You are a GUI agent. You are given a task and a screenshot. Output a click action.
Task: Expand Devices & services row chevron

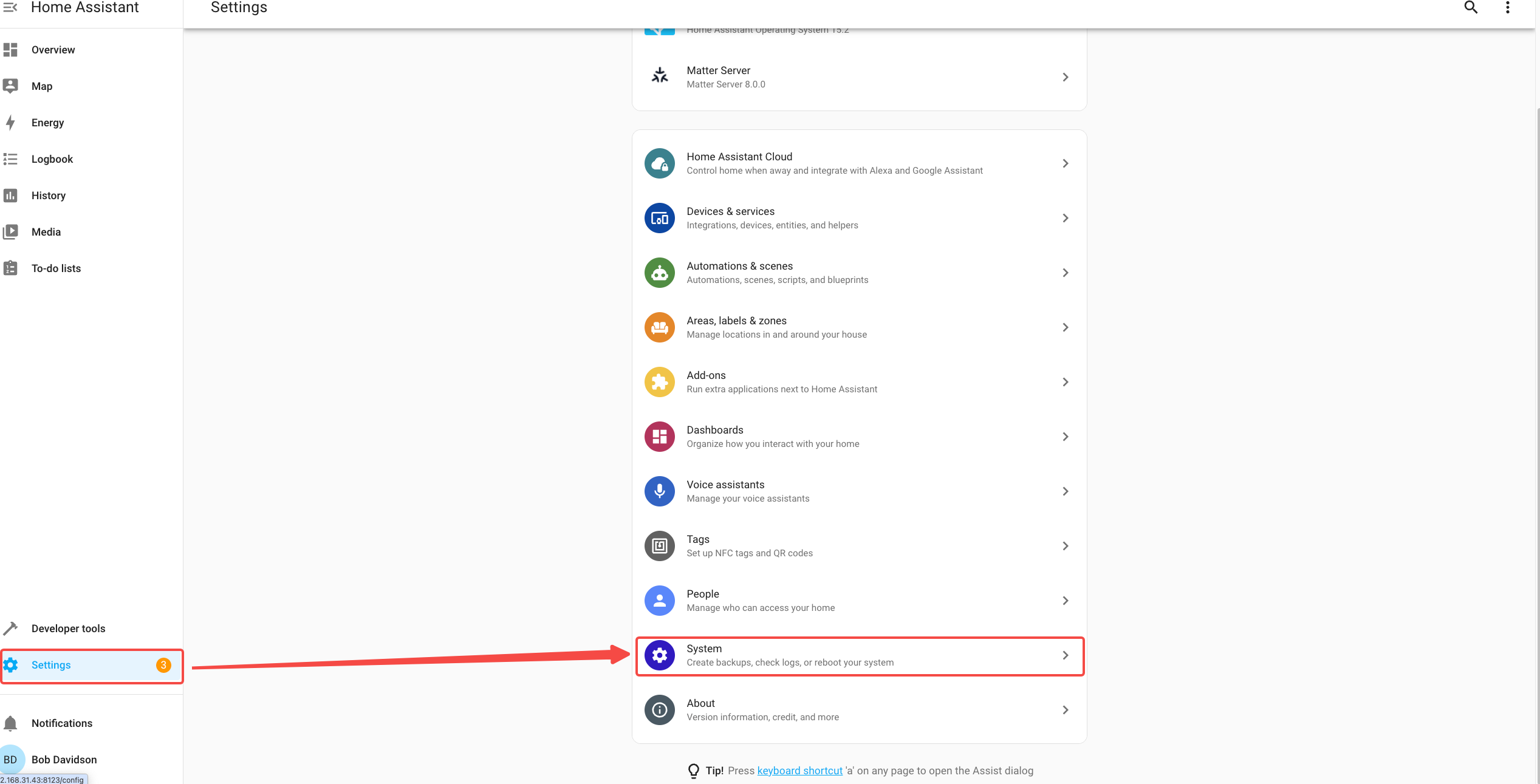[x=1066, y=218]
